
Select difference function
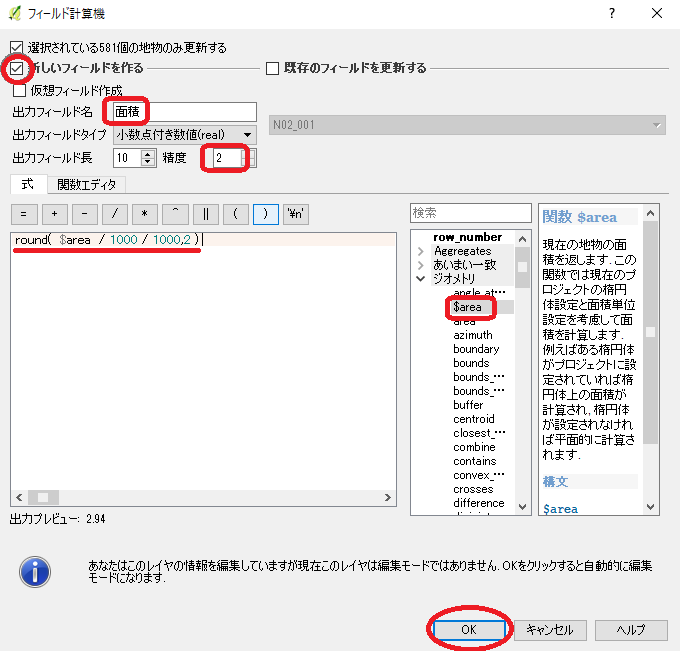479,503
